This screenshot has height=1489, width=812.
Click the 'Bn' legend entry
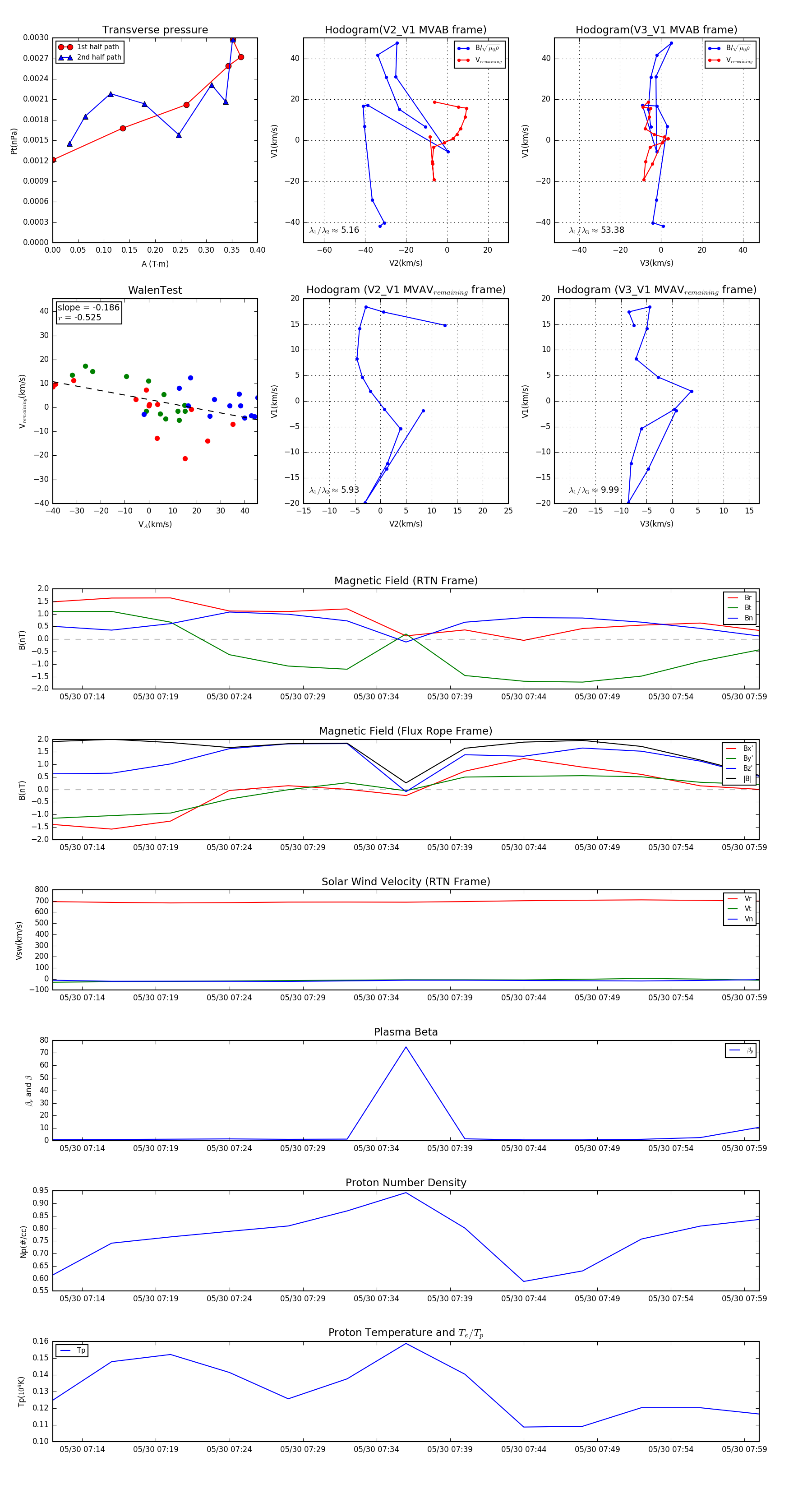coord(740,618)
